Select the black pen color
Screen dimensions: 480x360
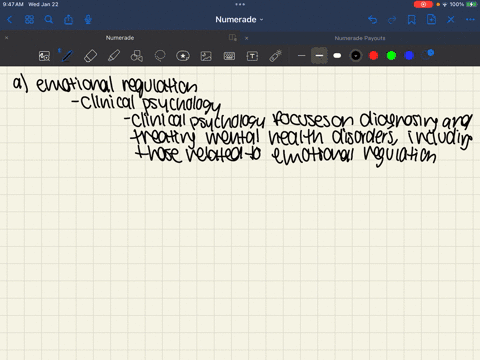click(356, 56)
